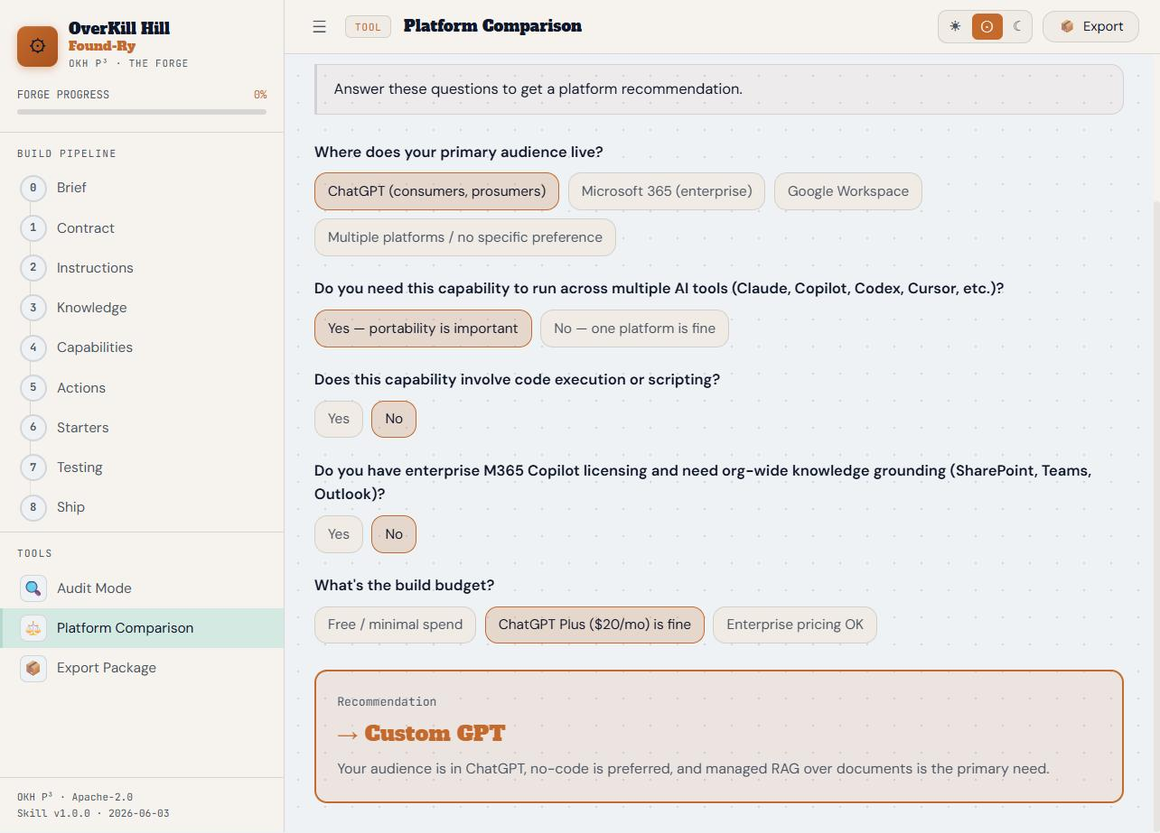
Task: Open Audit Mode magnifier icon
Action: coord(33,588)
